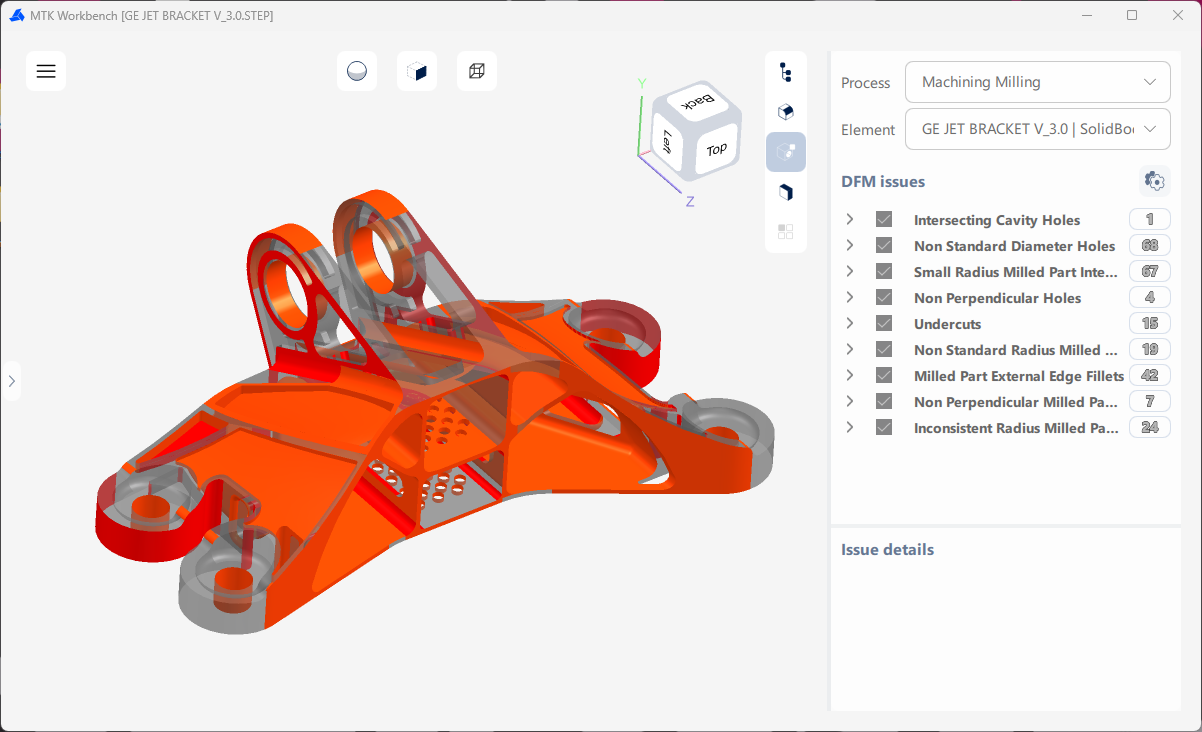Screen dimensions: 1202x732
Task: Select the Undercuts label
Action: (947, 324)
